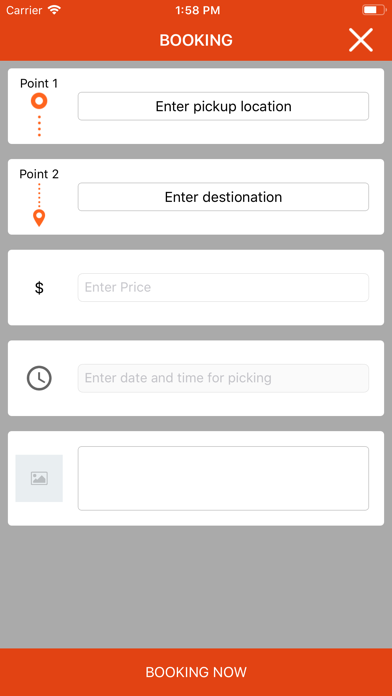Focus the Enter Price input field
This screenshot has width=392, height=696.
(223, 287)
